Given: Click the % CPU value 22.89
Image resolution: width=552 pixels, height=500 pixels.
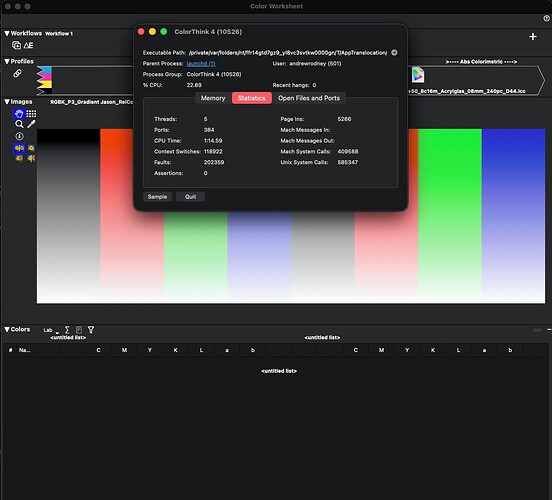Looking at the screenshot, I should (194, 85).
